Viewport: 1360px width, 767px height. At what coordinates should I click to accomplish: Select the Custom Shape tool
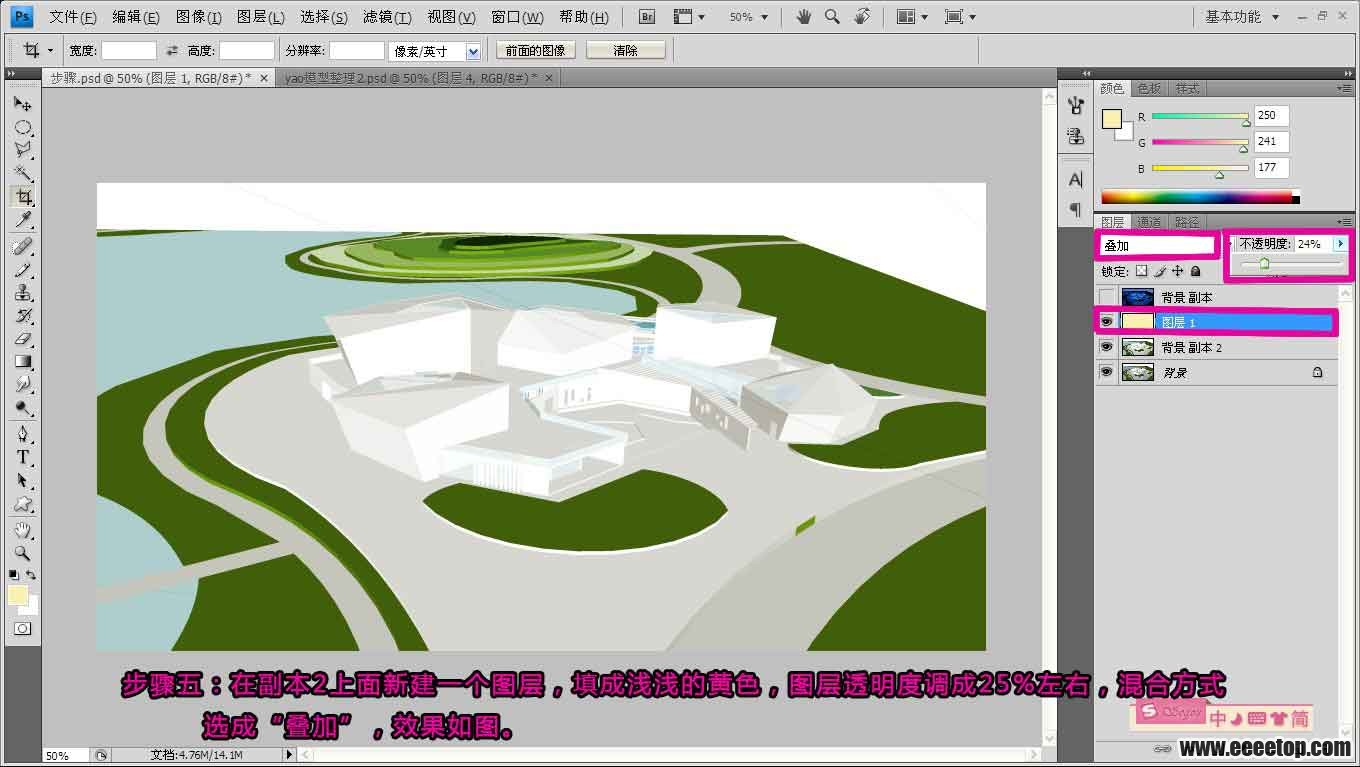click(23, 504)
